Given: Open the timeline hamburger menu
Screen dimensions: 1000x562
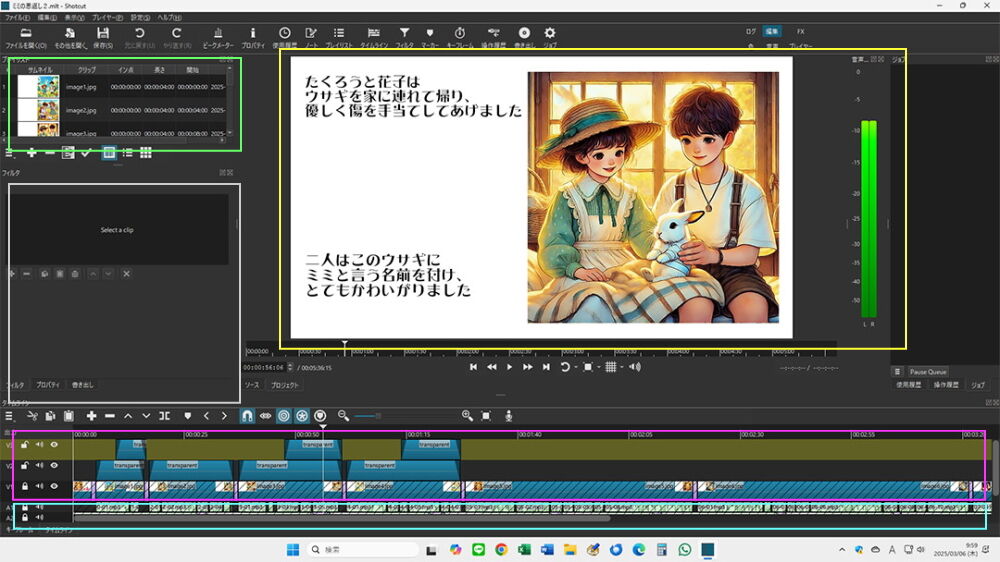Looking at the screenshot, I should [9, 416].
